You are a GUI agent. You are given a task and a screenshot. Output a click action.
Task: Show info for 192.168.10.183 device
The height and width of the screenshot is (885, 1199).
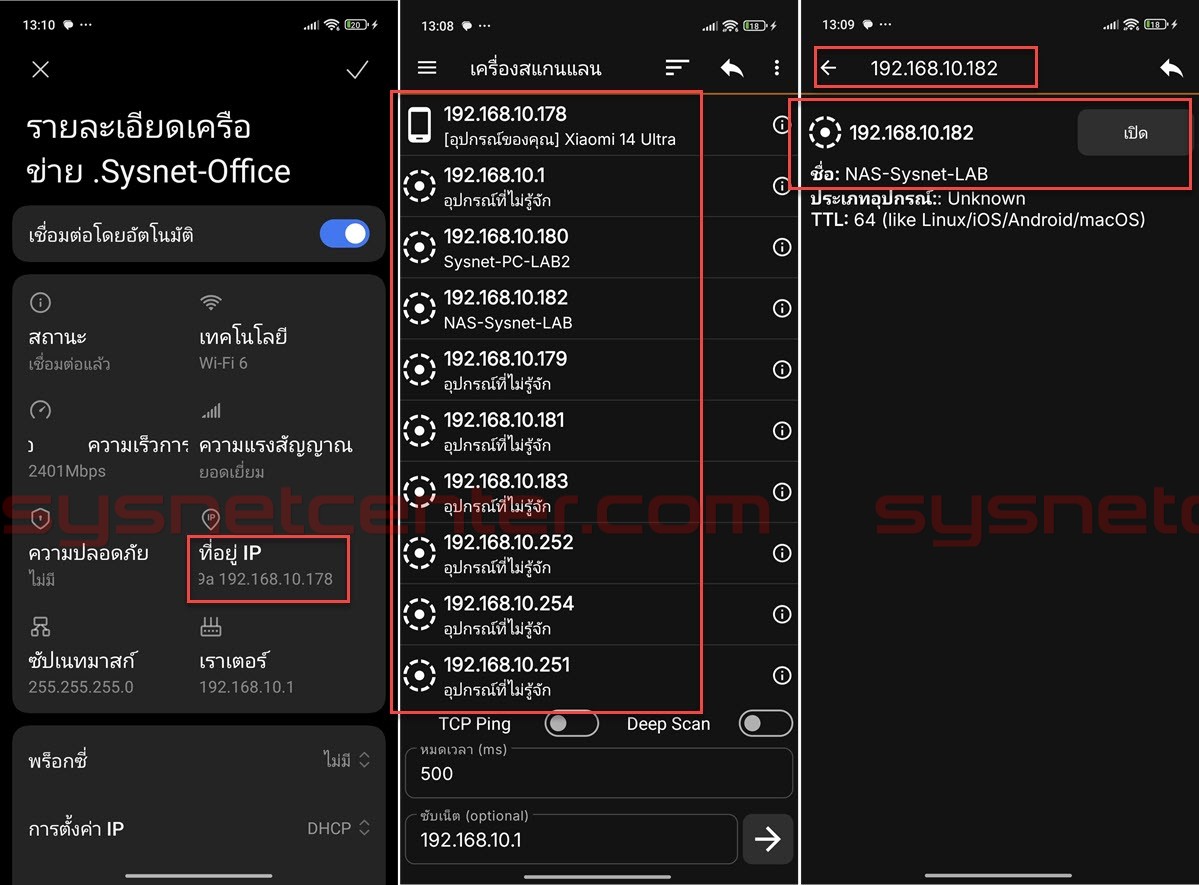pyautogui.click(x=781, y=492)
